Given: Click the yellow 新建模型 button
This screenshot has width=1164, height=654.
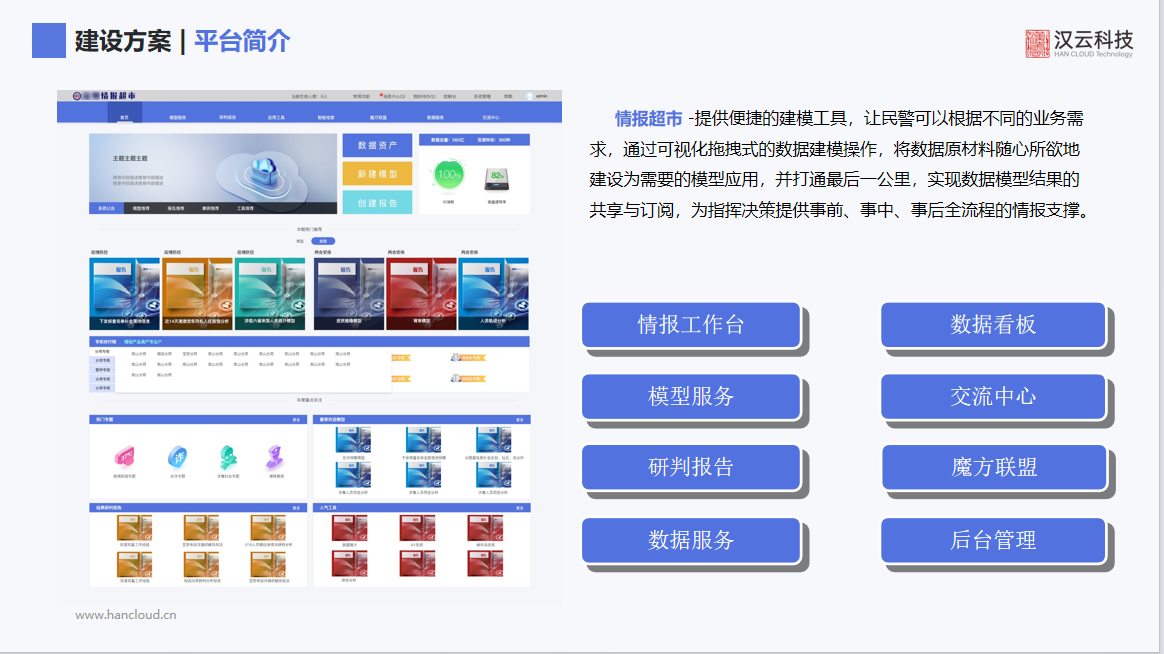Looking at the screenshot, I should click(x=377, y=174).
